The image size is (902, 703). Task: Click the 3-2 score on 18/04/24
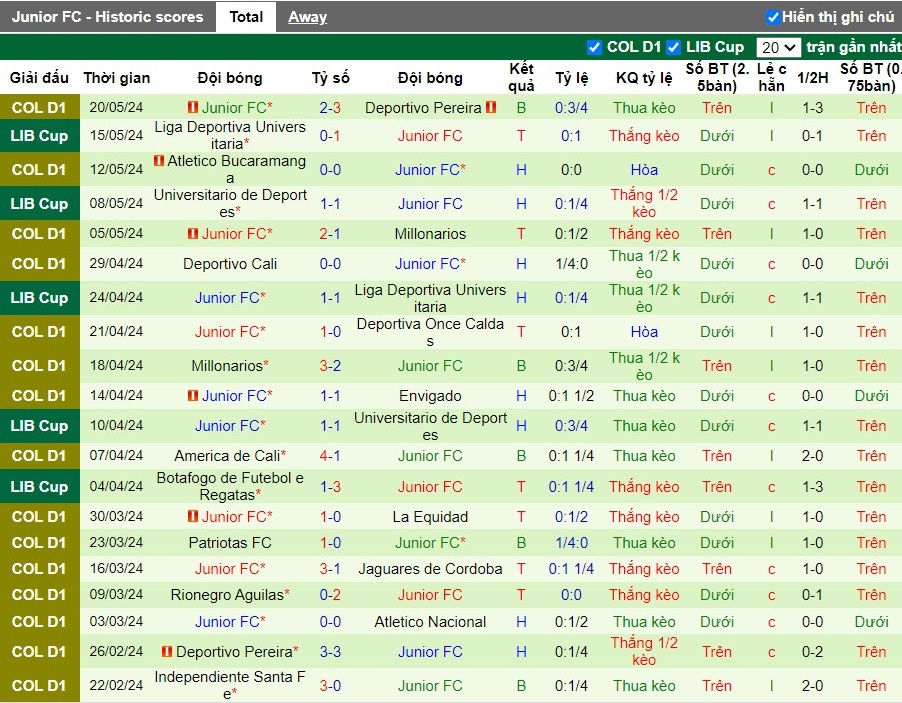click(330, 365)
